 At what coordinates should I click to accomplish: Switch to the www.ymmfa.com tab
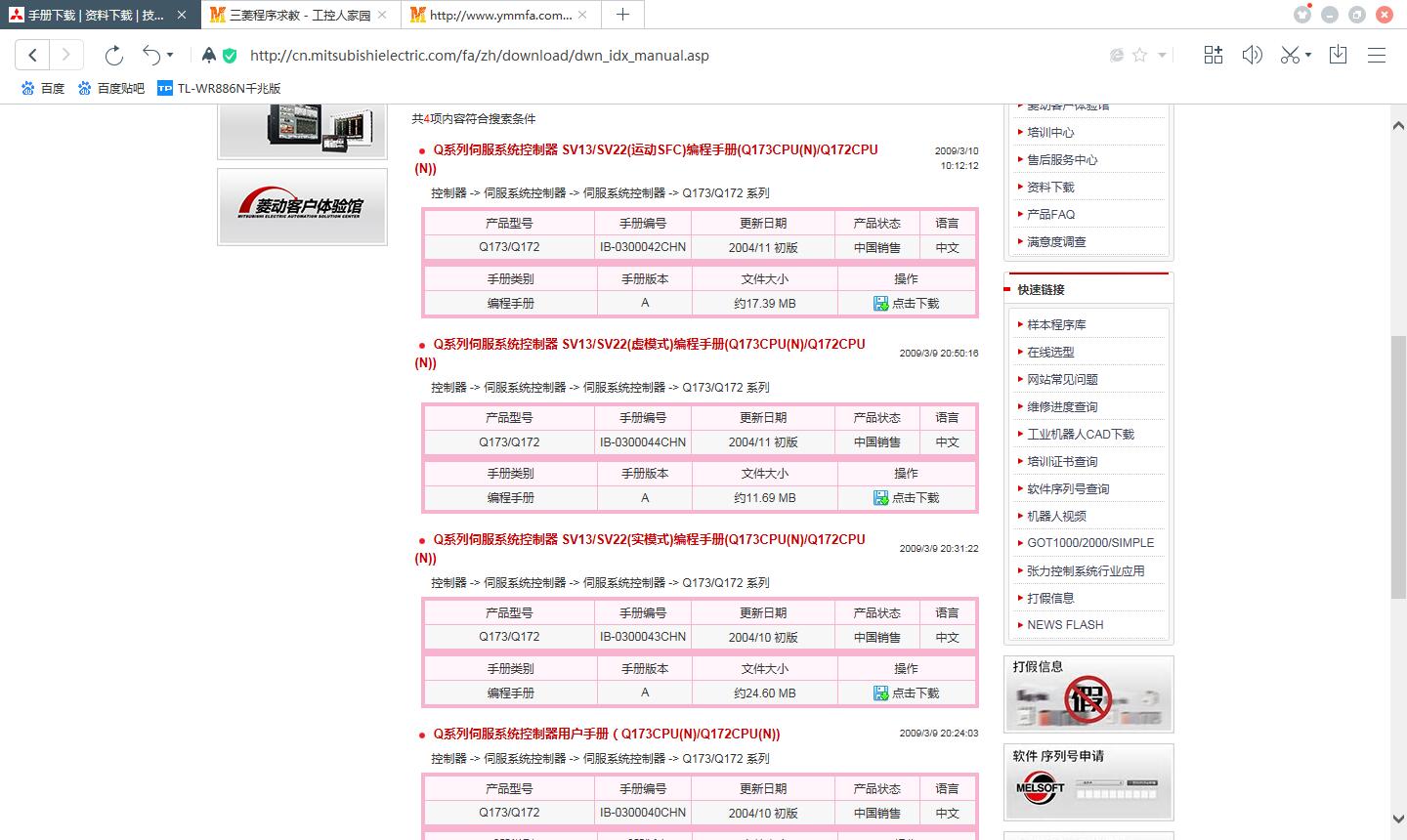(499, 15)
